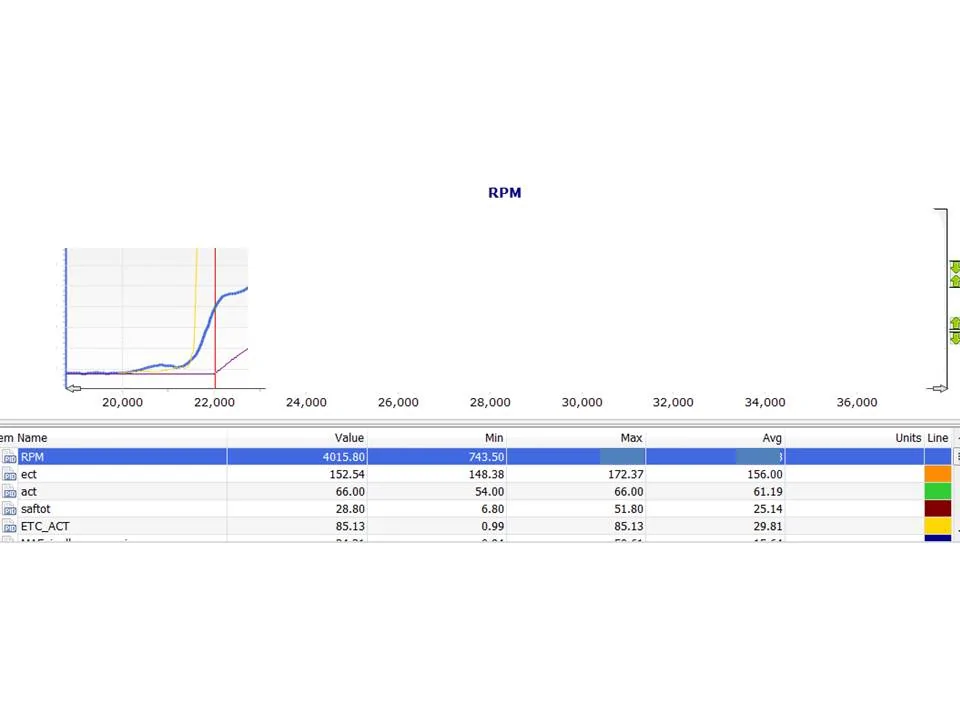Click the 36,000 x-axis label
Viewport: 960px width, 720px height.
coord(857,402)
